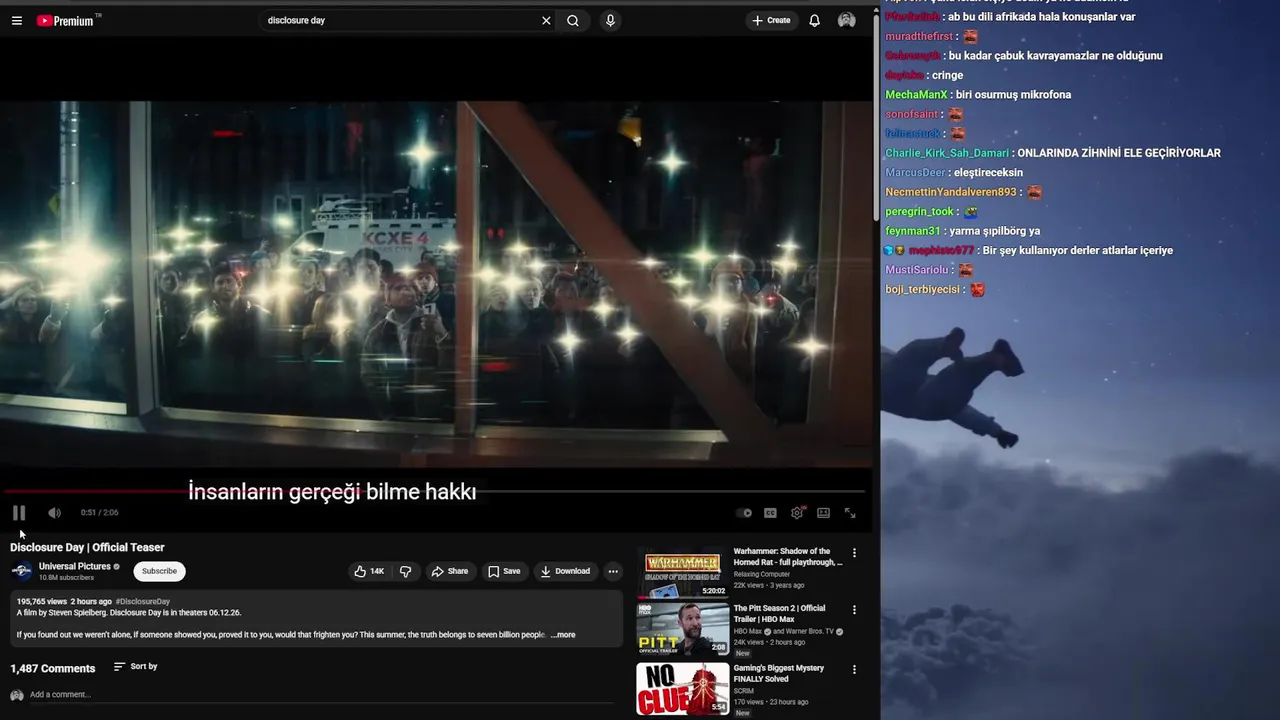This screenshot has width=1280, height=720.
Task: Toggle closed captions
Action: click(770, 513)
